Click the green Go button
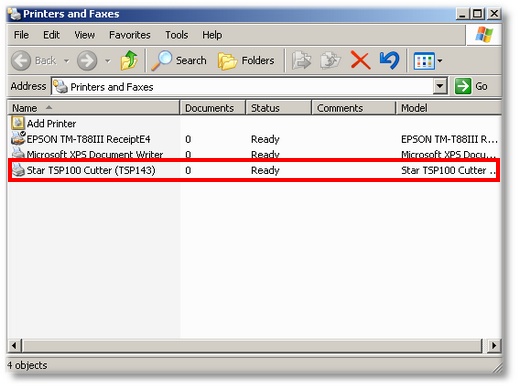The height and width of the screenshot is (390, 520). (x=471, y=87)
